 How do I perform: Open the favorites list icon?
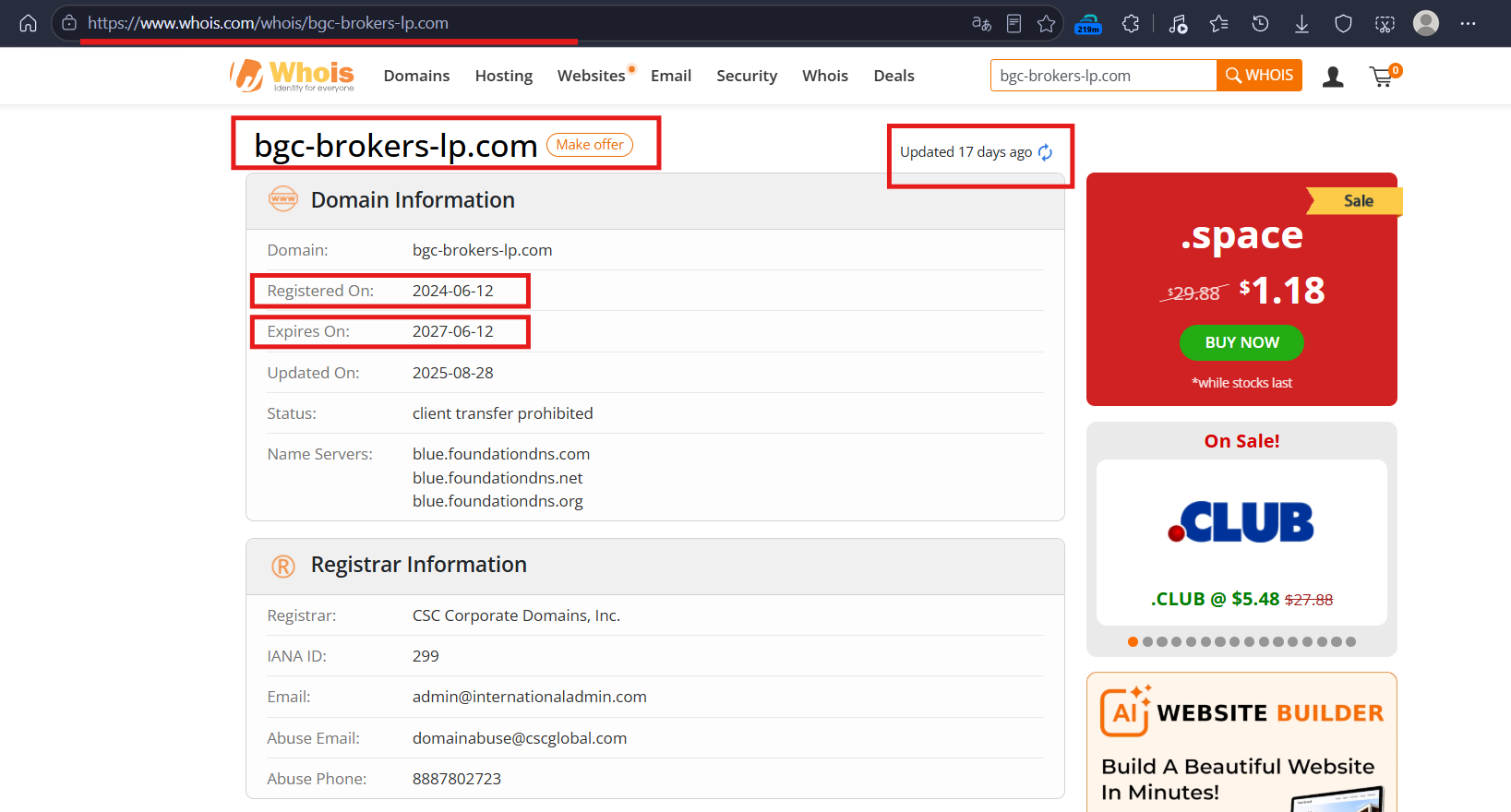1218,23
